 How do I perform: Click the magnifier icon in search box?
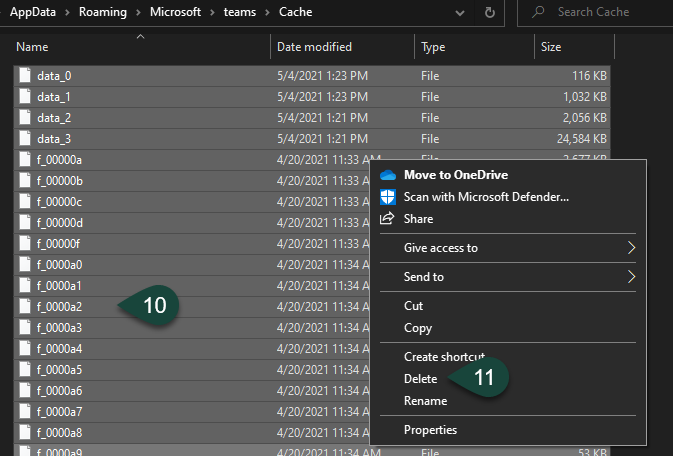[539, 13]
